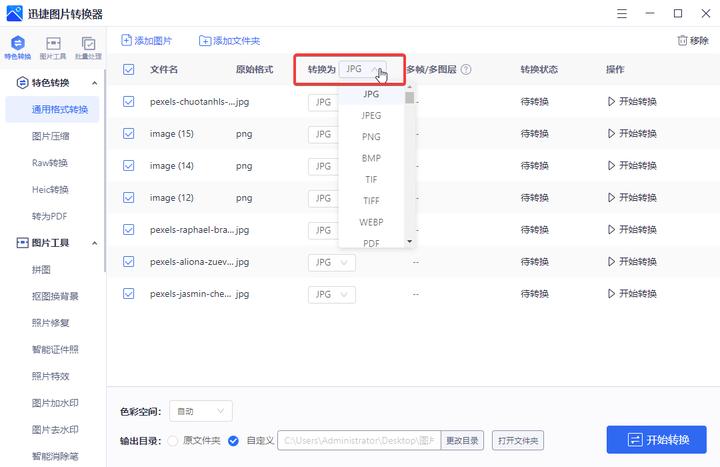Open format dropdown for pexels-aliona-zuev row
This screenshot has width=720, height=467.
point(332,263)
